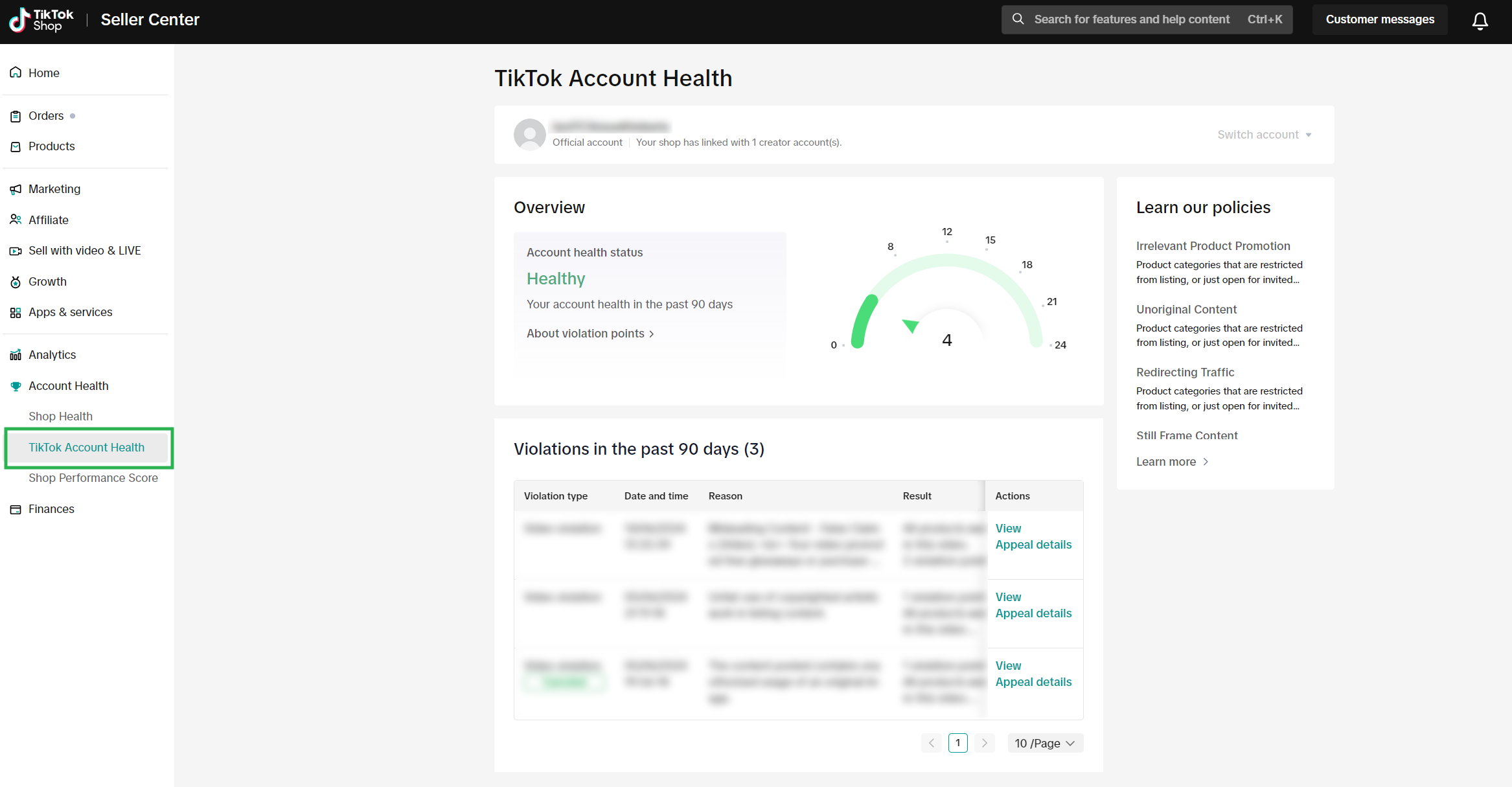The height and width of the screenshot is (787, 1512).
Task: Click Customer messages button
Action: pyautogui.click(x=1379, y=19)
